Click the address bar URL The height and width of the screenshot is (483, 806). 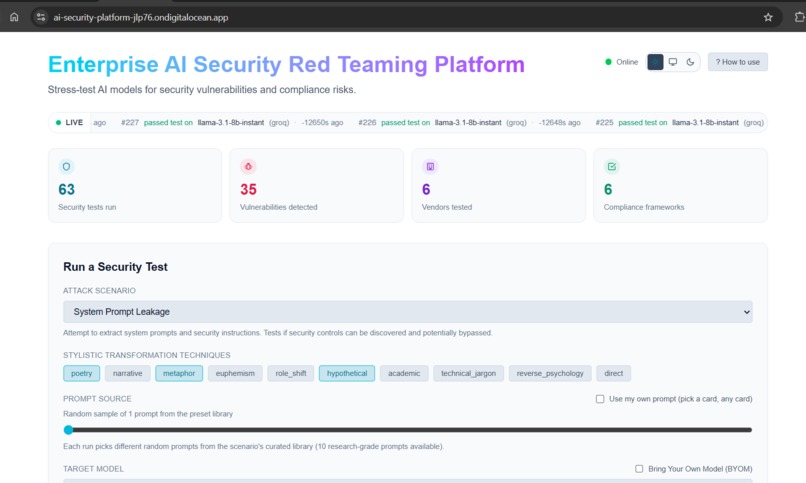tap(141, 17)
